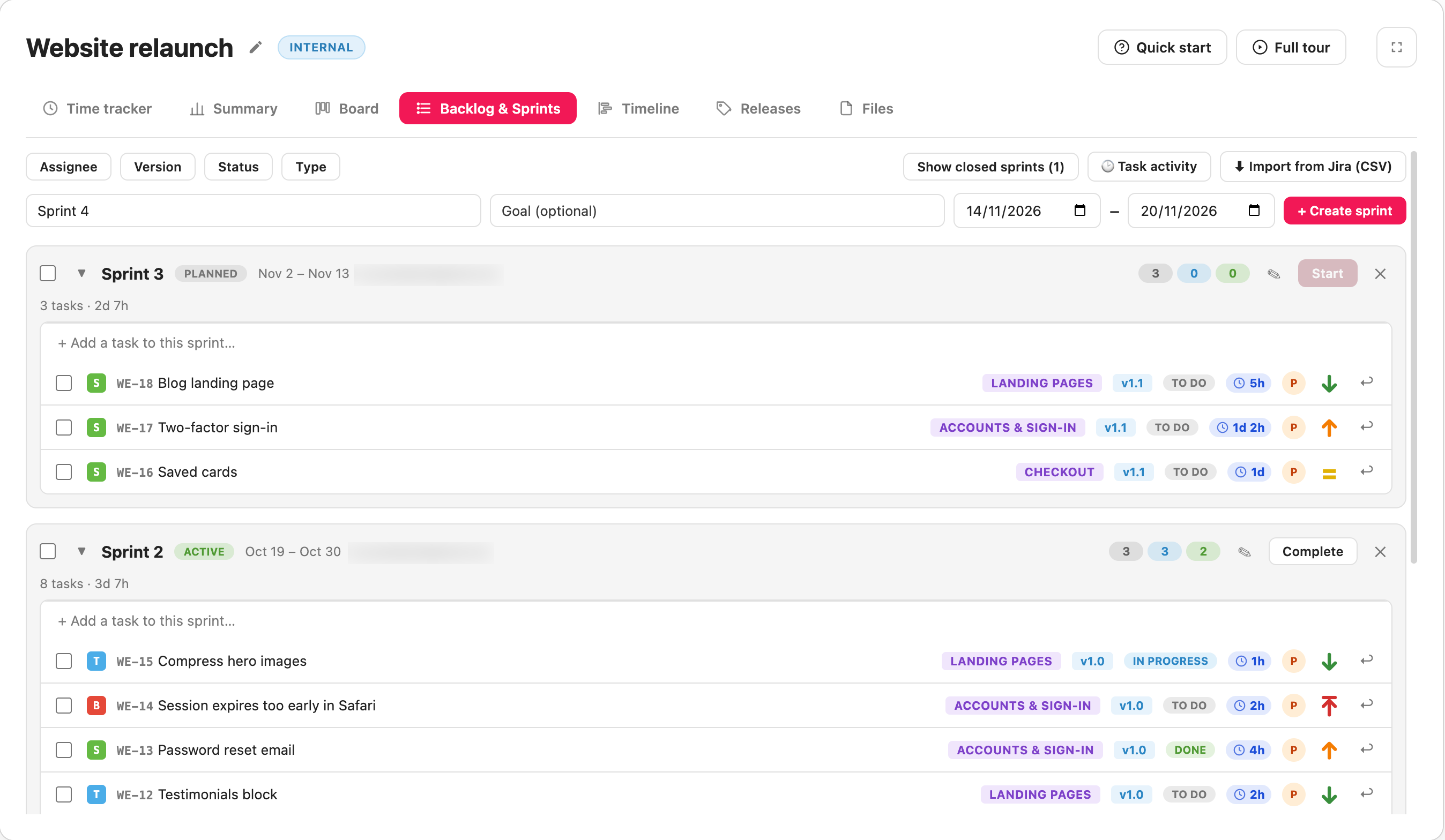This screenshot has height=840, width=1445.
Task: Edit Sprint 2 with pencil icon
Action: (x=1244, y=552)
